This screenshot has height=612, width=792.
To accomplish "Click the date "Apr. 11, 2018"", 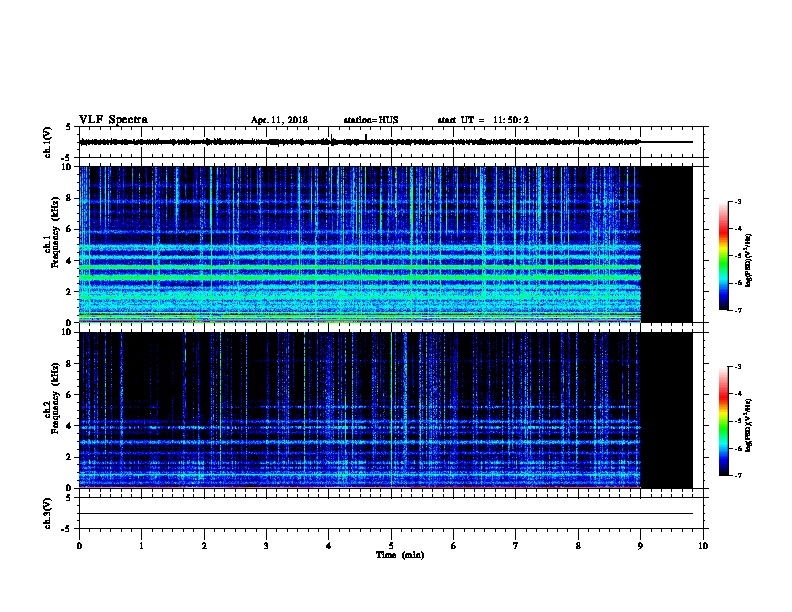I will click(x=279, y=120).
